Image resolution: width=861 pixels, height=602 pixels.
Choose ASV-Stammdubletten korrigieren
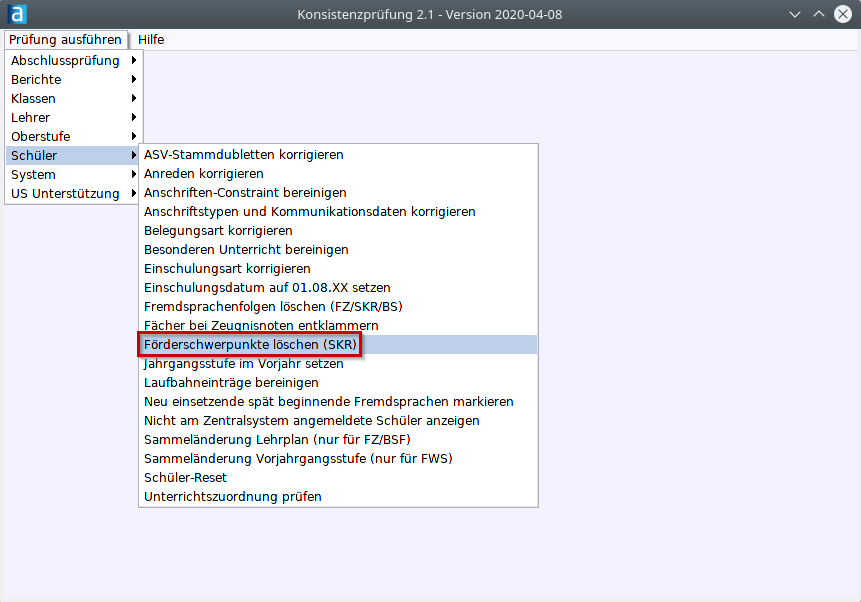pos(338,155)
